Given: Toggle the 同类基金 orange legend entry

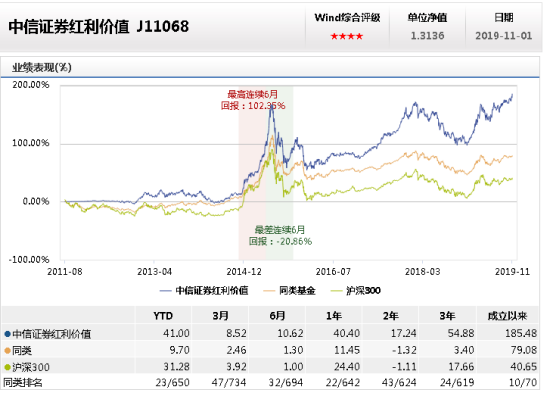Looking at the screenshot, I should [x=289, y=291].
